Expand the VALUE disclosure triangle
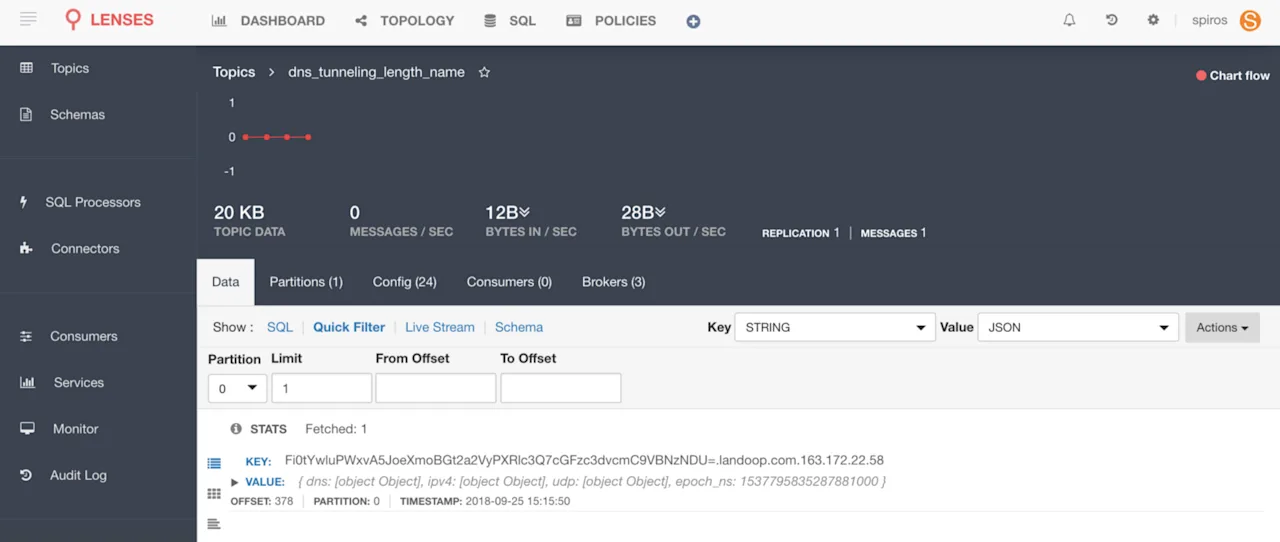Image resolution: width=1280 pixels, height=542 pixels. pos(235,482)
